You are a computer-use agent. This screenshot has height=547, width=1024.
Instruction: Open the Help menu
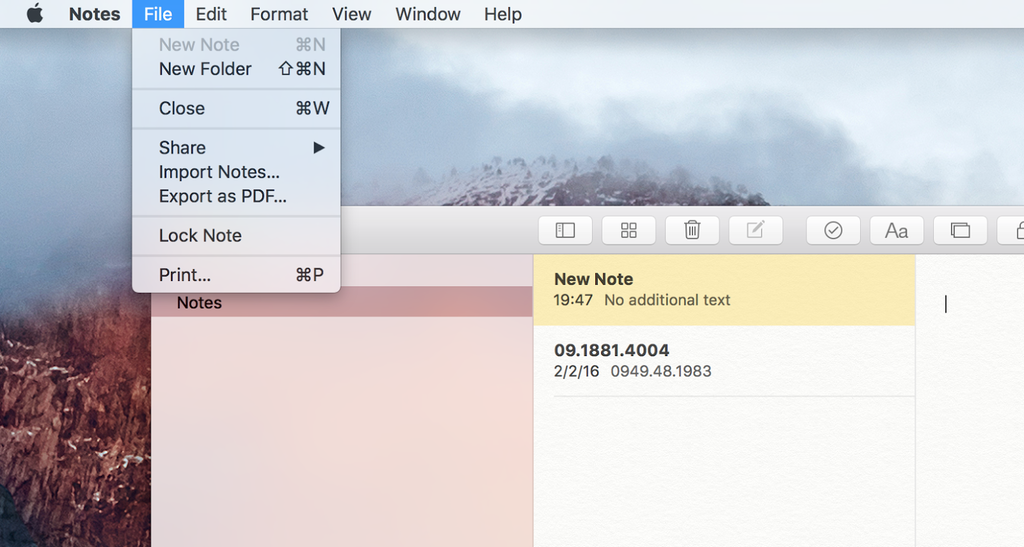click(x=503, y=14)
